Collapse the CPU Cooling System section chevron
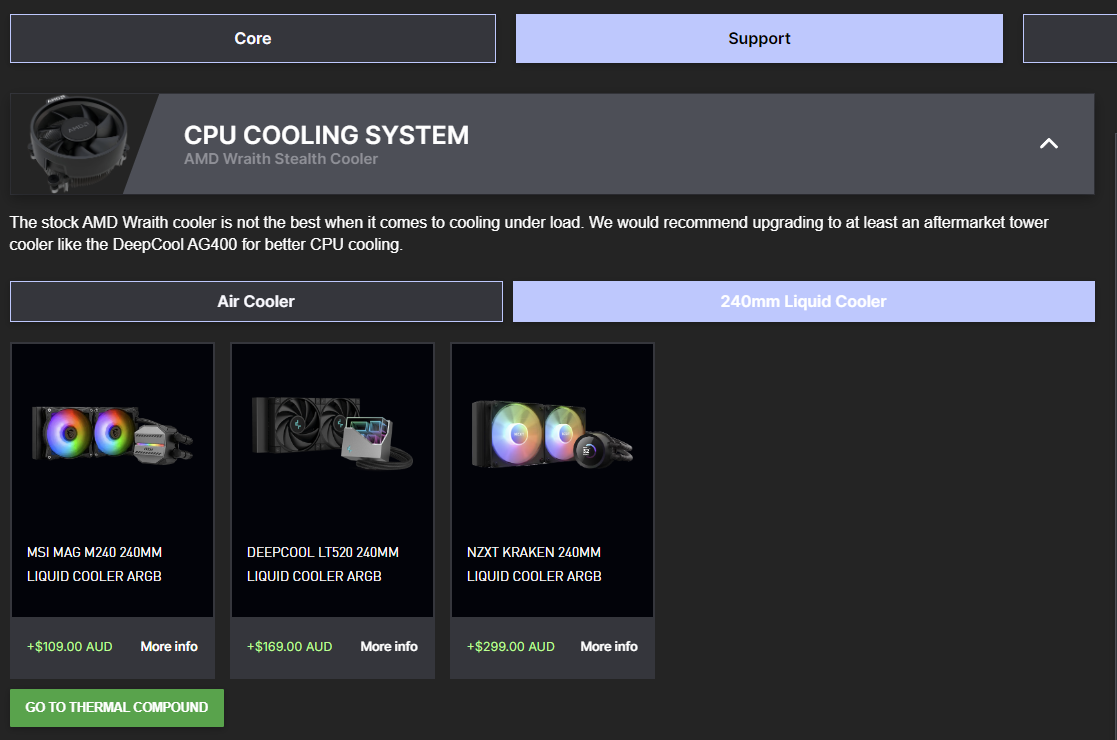1117x740 pixels. pos(1049,144)
